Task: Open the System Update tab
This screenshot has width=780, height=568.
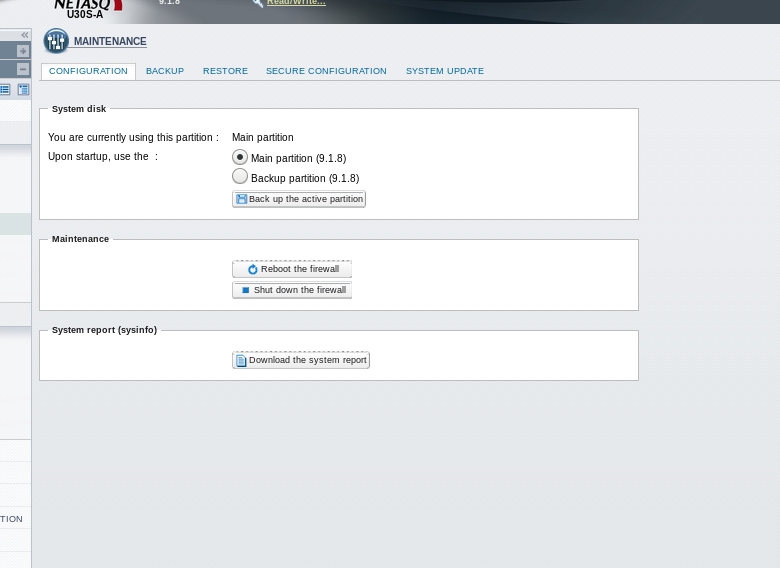Action: click(x=445, y=71)
